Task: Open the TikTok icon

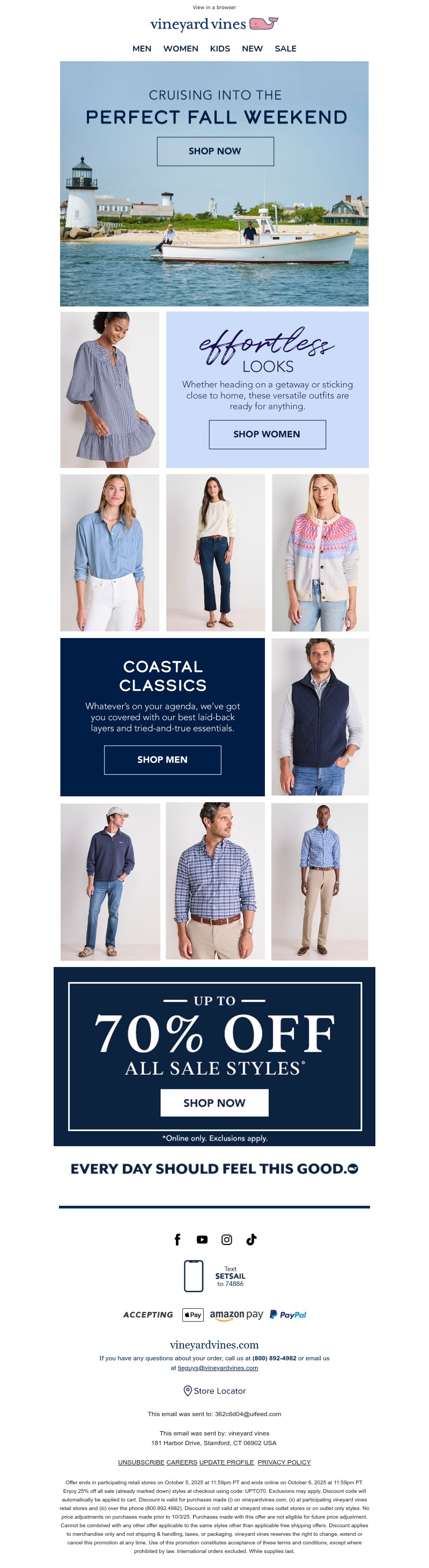Action: [x=252, y=1239]
